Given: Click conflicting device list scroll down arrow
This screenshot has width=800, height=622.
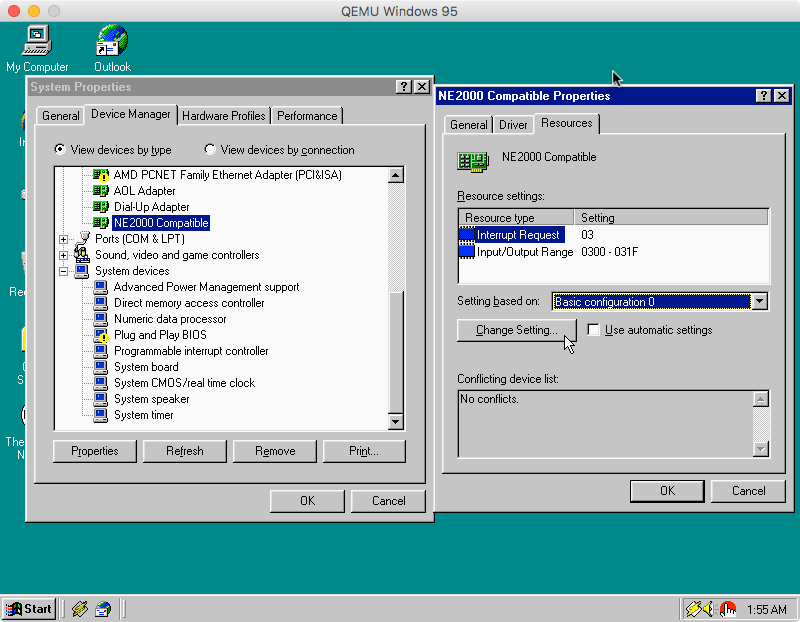Looking at the screenshot, I should point(760,449).
